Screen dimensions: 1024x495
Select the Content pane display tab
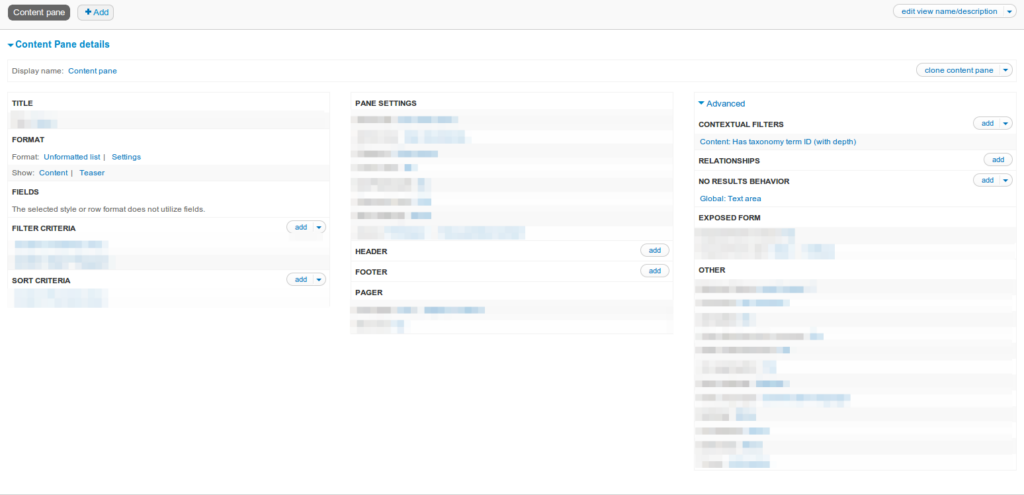click(x=39, y=12)
